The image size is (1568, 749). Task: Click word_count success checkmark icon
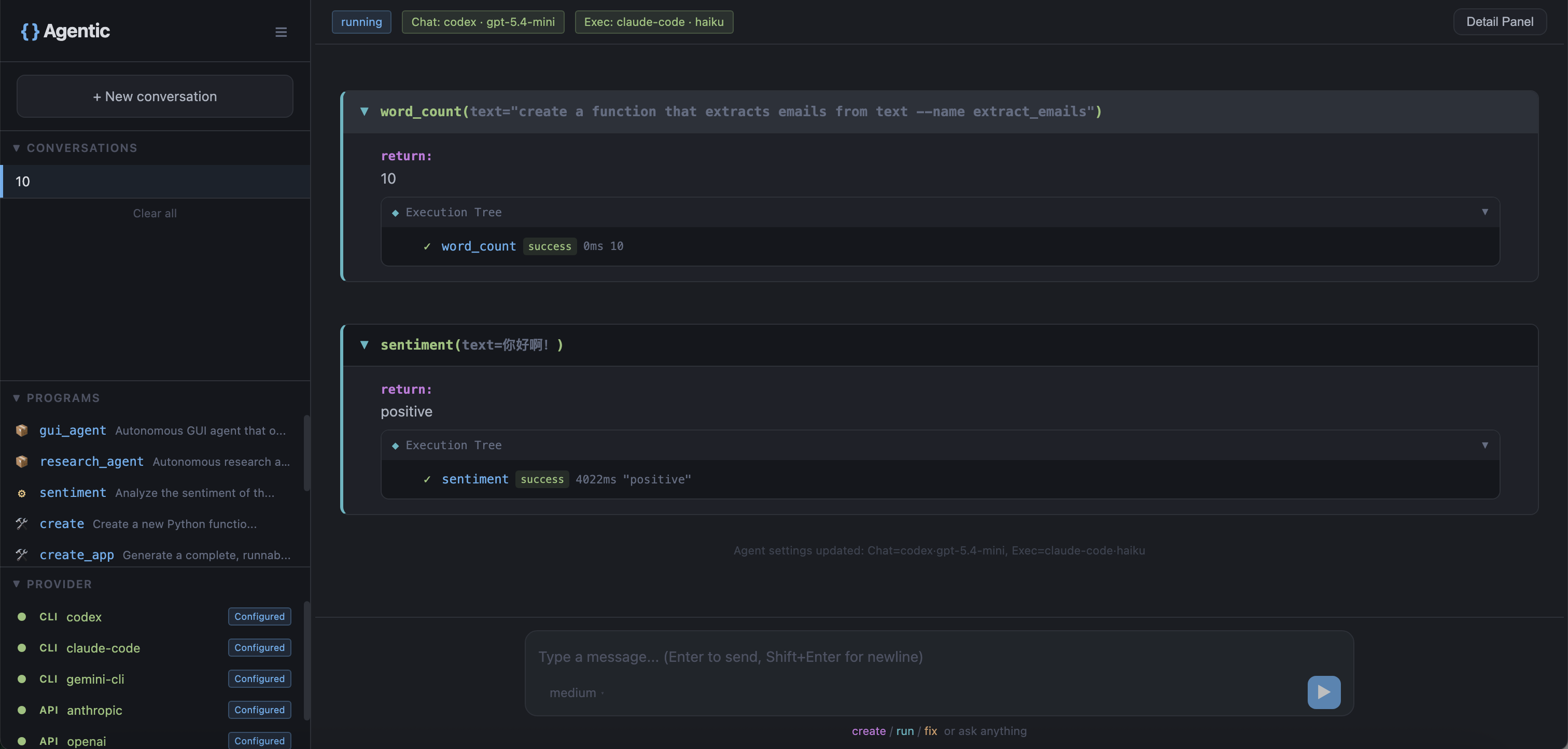tap(427, 246)
